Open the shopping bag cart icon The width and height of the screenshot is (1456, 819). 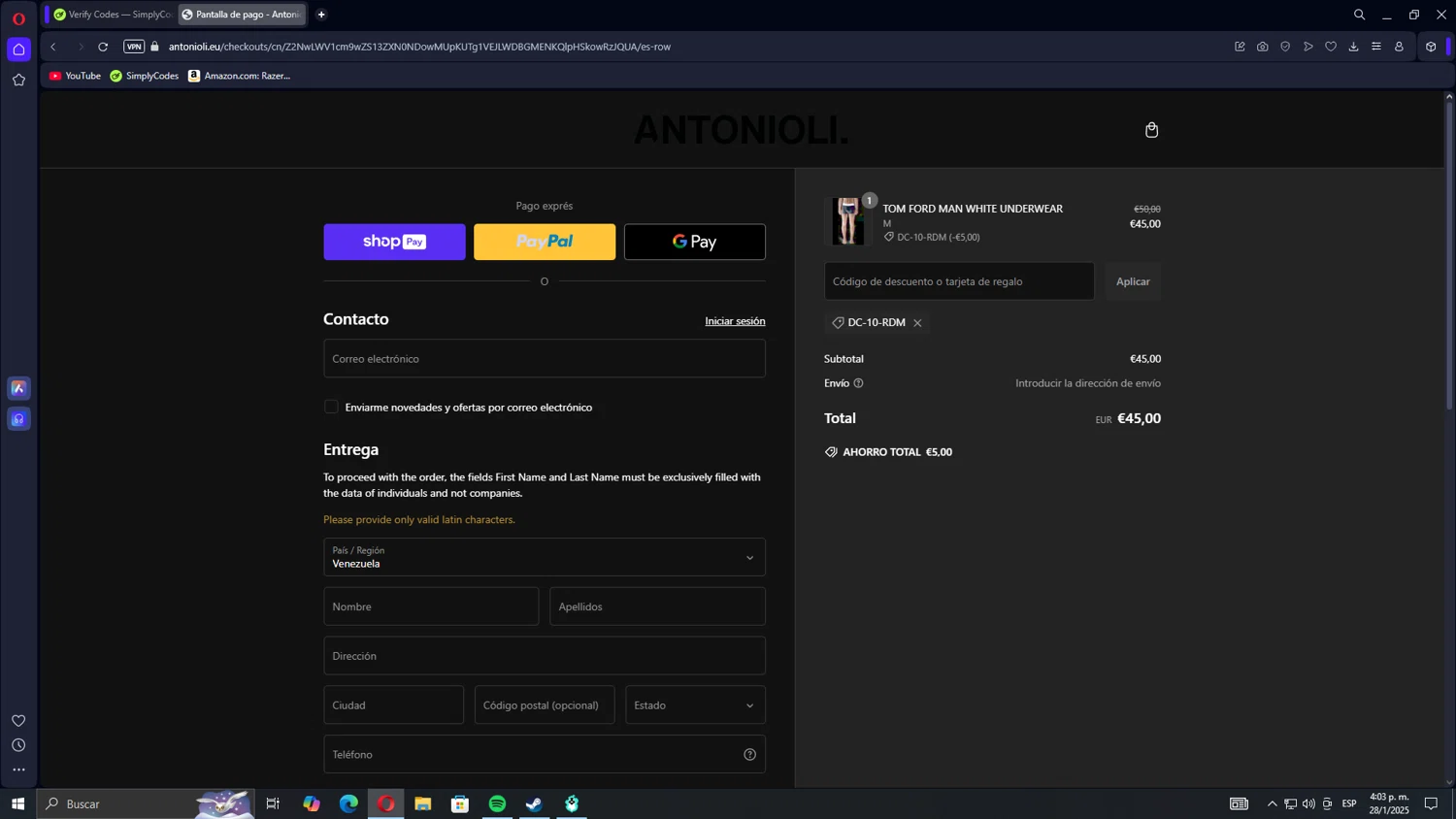(x=1151, y=130)
